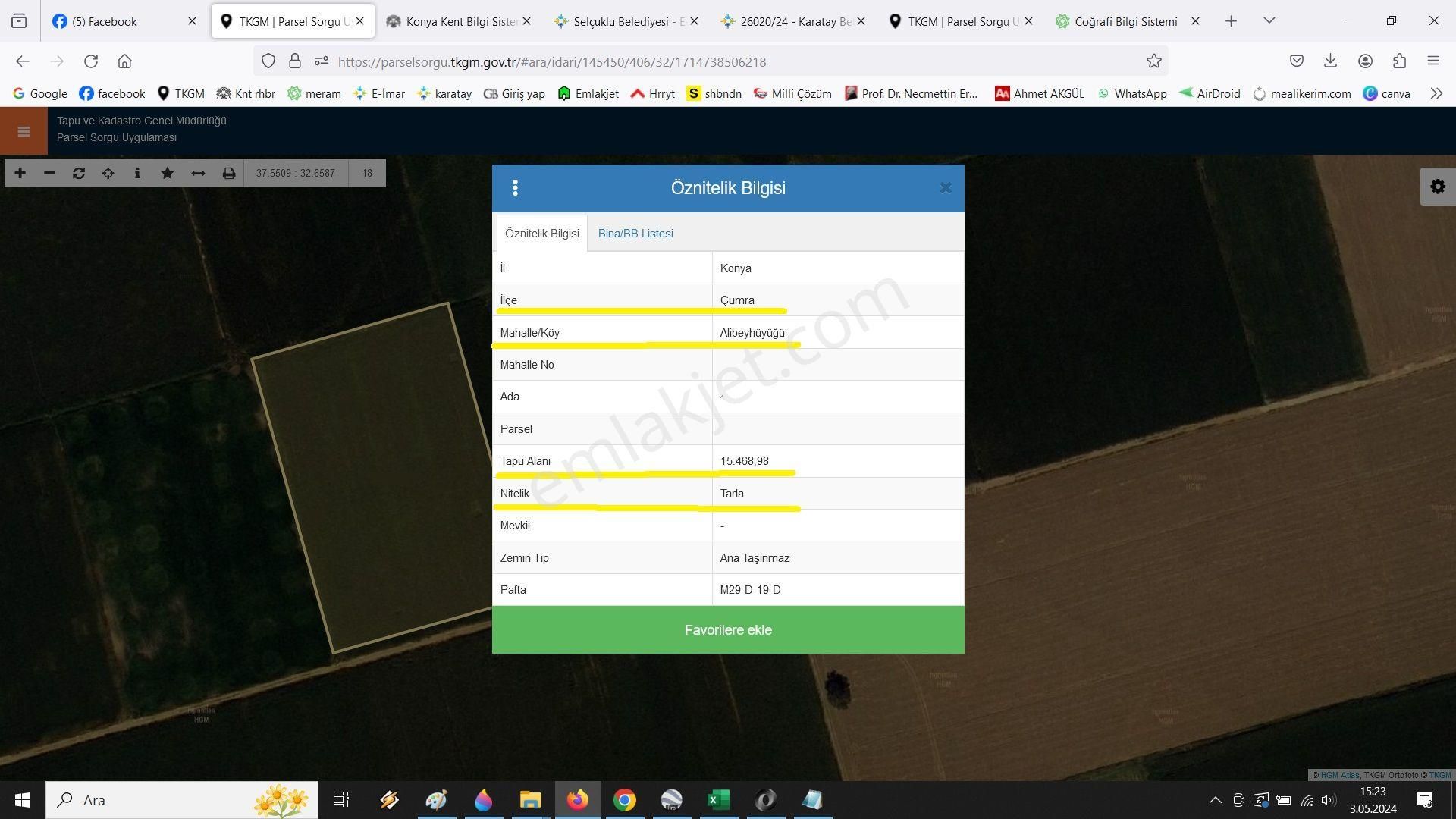
Task: Switch to Bina/BB Listesi tab
Action: (x=636, y=233)
